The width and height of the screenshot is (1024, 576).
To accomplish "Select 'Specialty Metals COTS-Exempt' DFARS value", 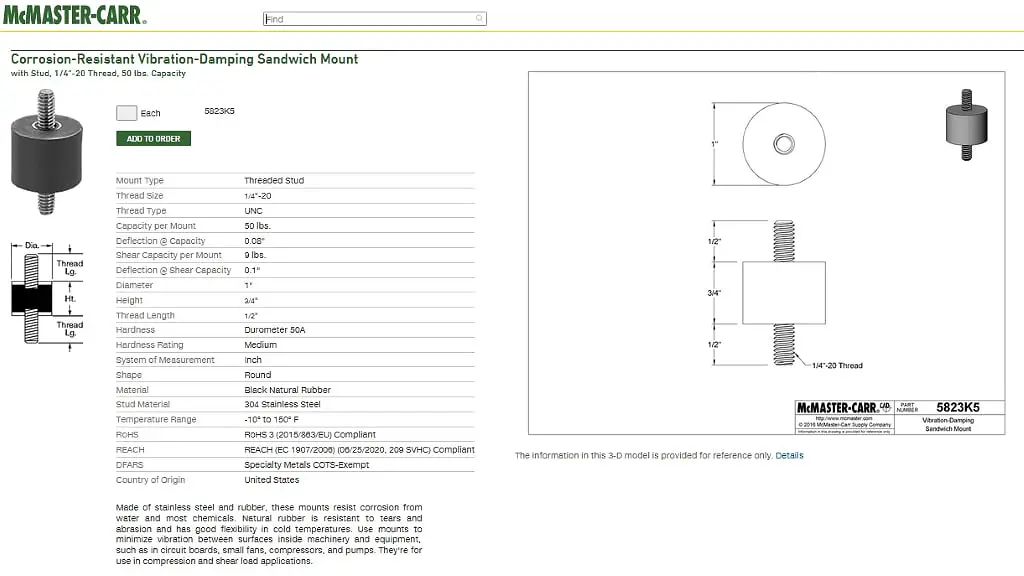I will (x=306, y=464).
